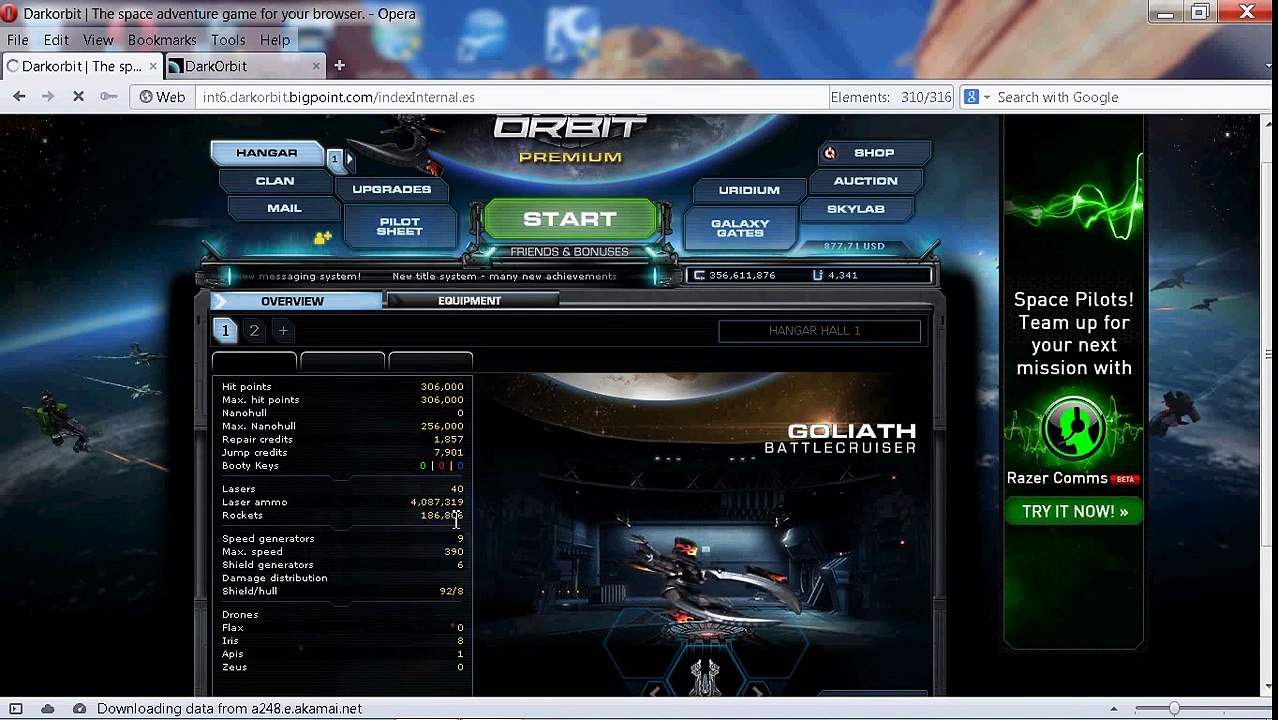This screenshot has height=720, width=1278.
Task: Select hangar slot 1
Action: [x=225, y=330]
